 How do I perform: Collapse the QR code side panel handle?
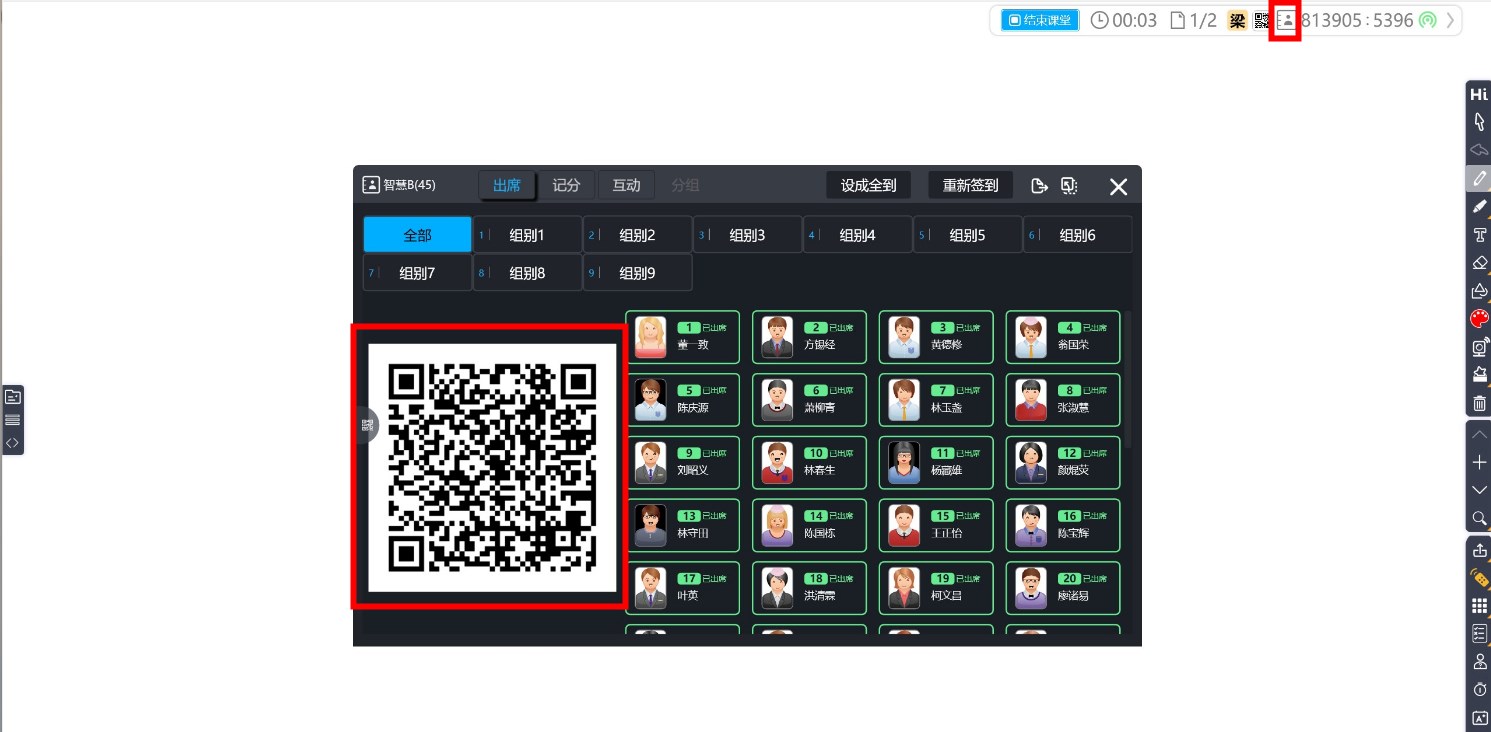point(366,426)
